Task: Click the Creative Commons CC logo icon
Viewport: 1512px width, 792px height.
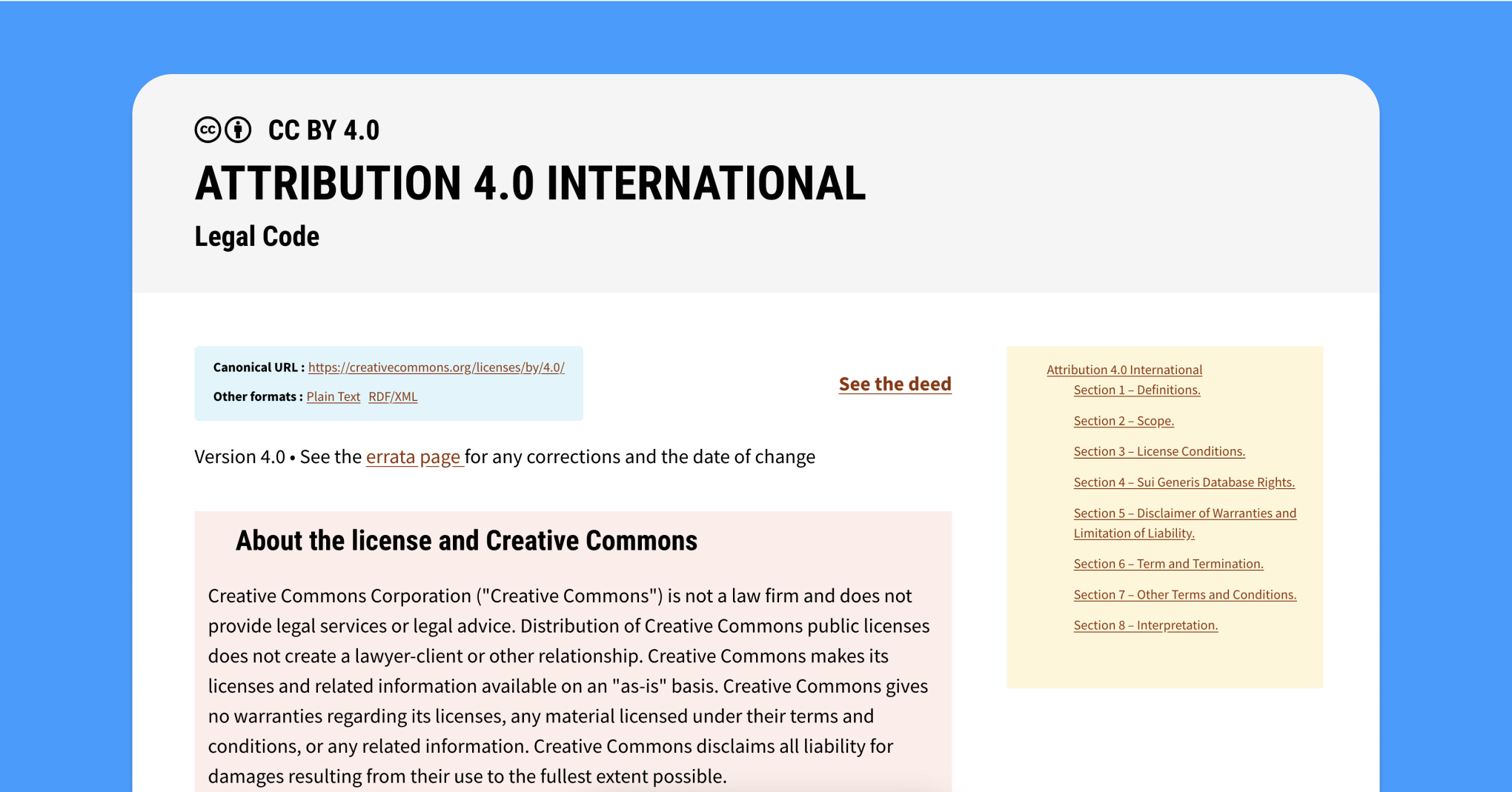Action: click(x=208, y=130)
